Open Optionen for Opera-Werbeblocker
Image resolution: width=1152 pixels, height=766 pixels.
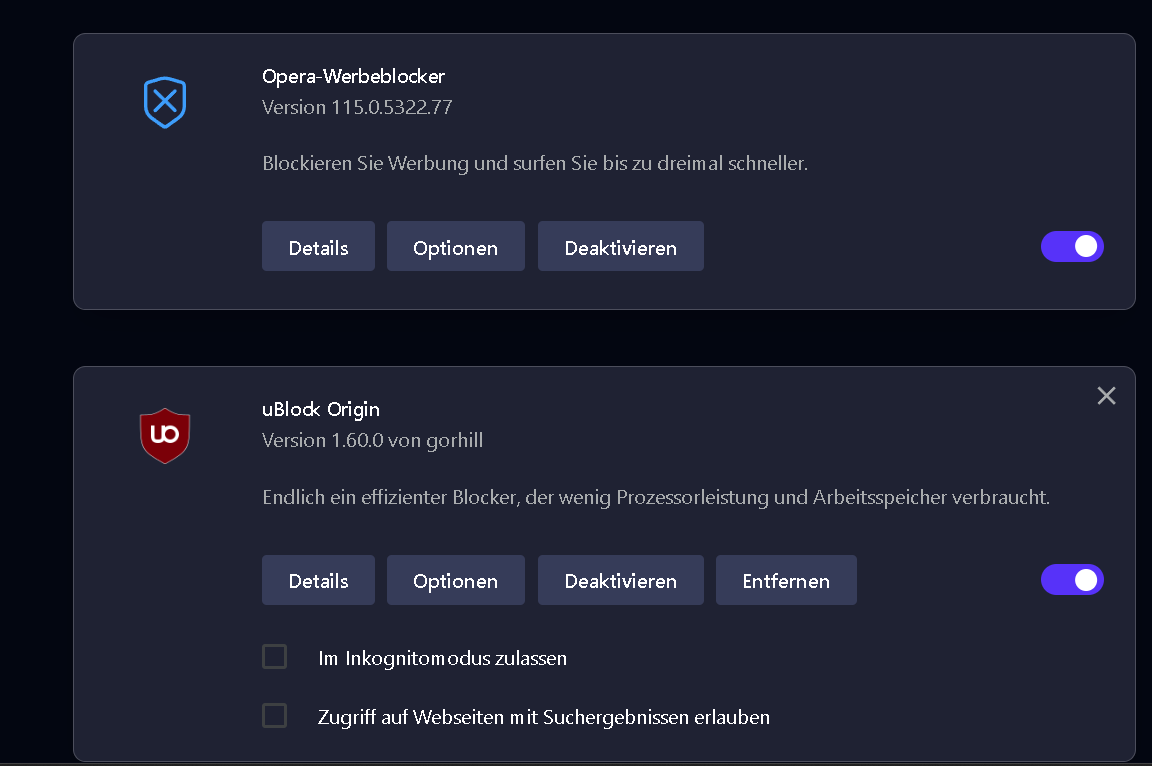(455, 247)
